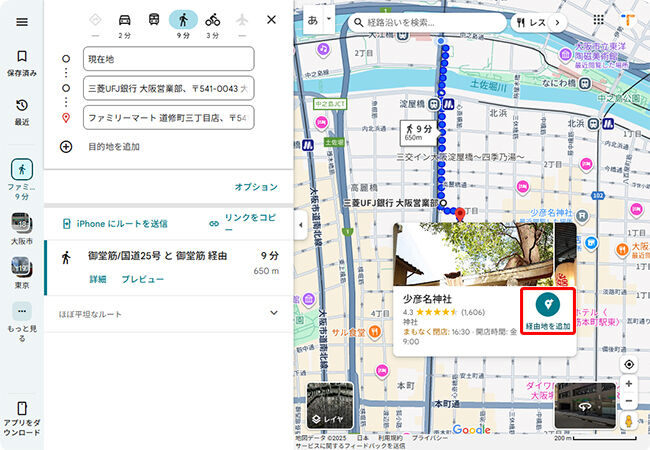Select the レストラン category chip

pos(531,22)
